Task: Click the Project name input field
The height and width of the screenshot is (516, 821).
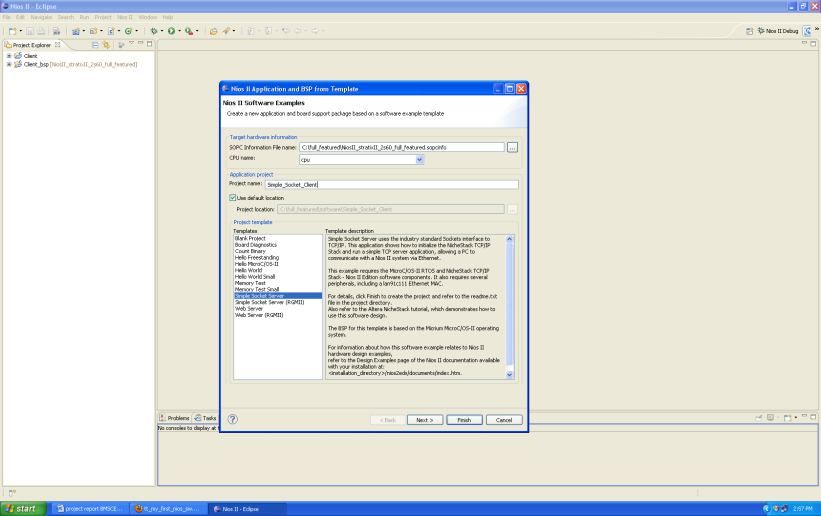Action: [392, 184]
